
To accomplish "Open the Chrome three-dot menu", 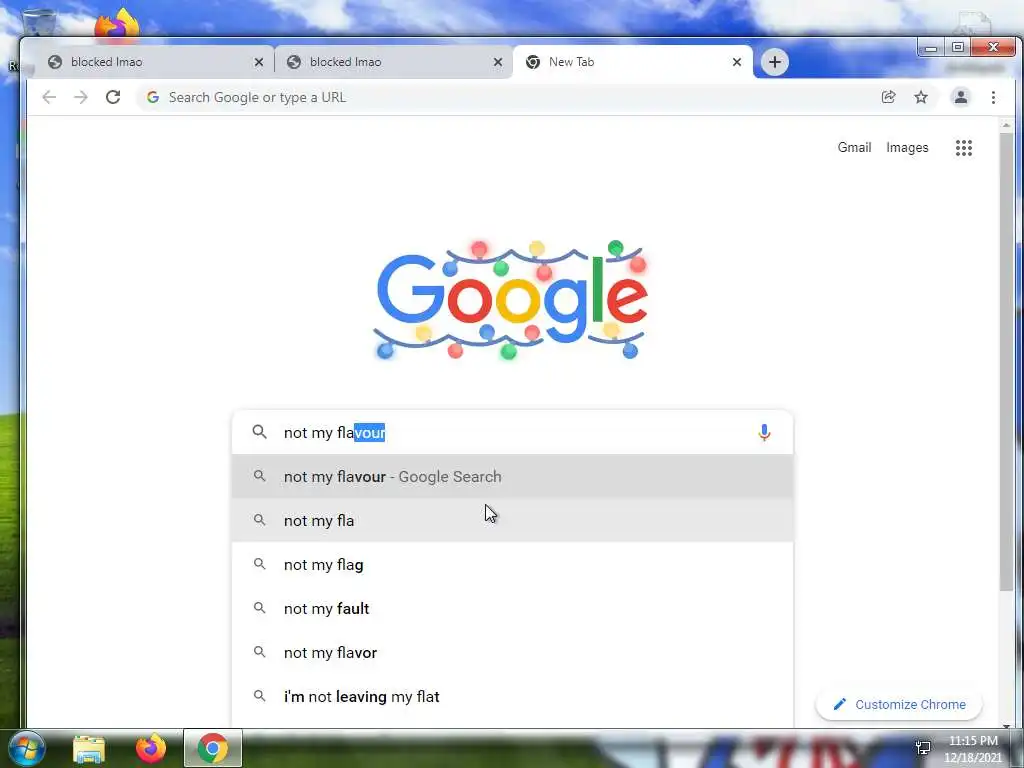I will [993, 97].
